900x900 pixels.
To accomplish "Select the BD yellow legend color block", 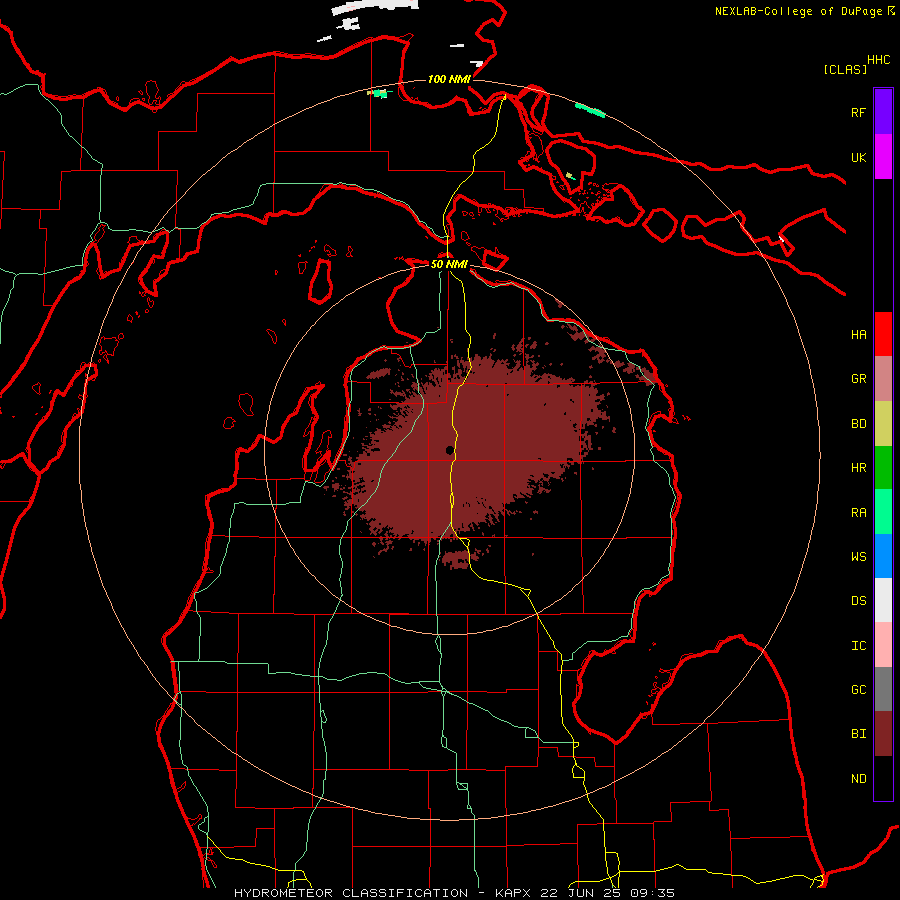I will [x=883, y=424].
